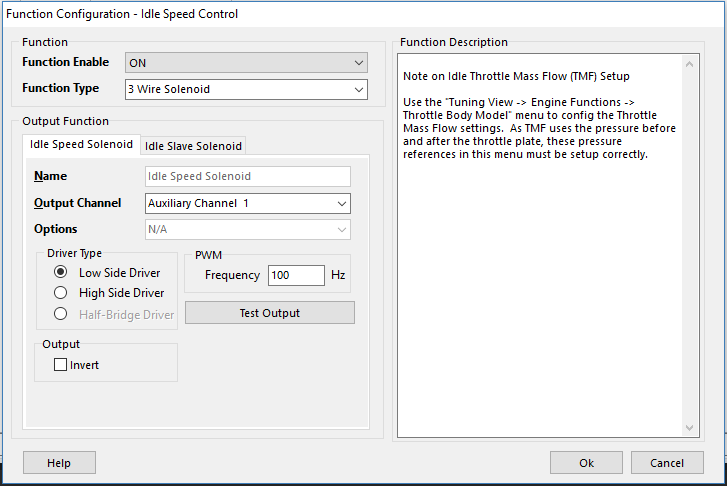Viewport: 727px width, 486px height.
Task: Open the Output Channel dropdown
Action: [248, 203]
